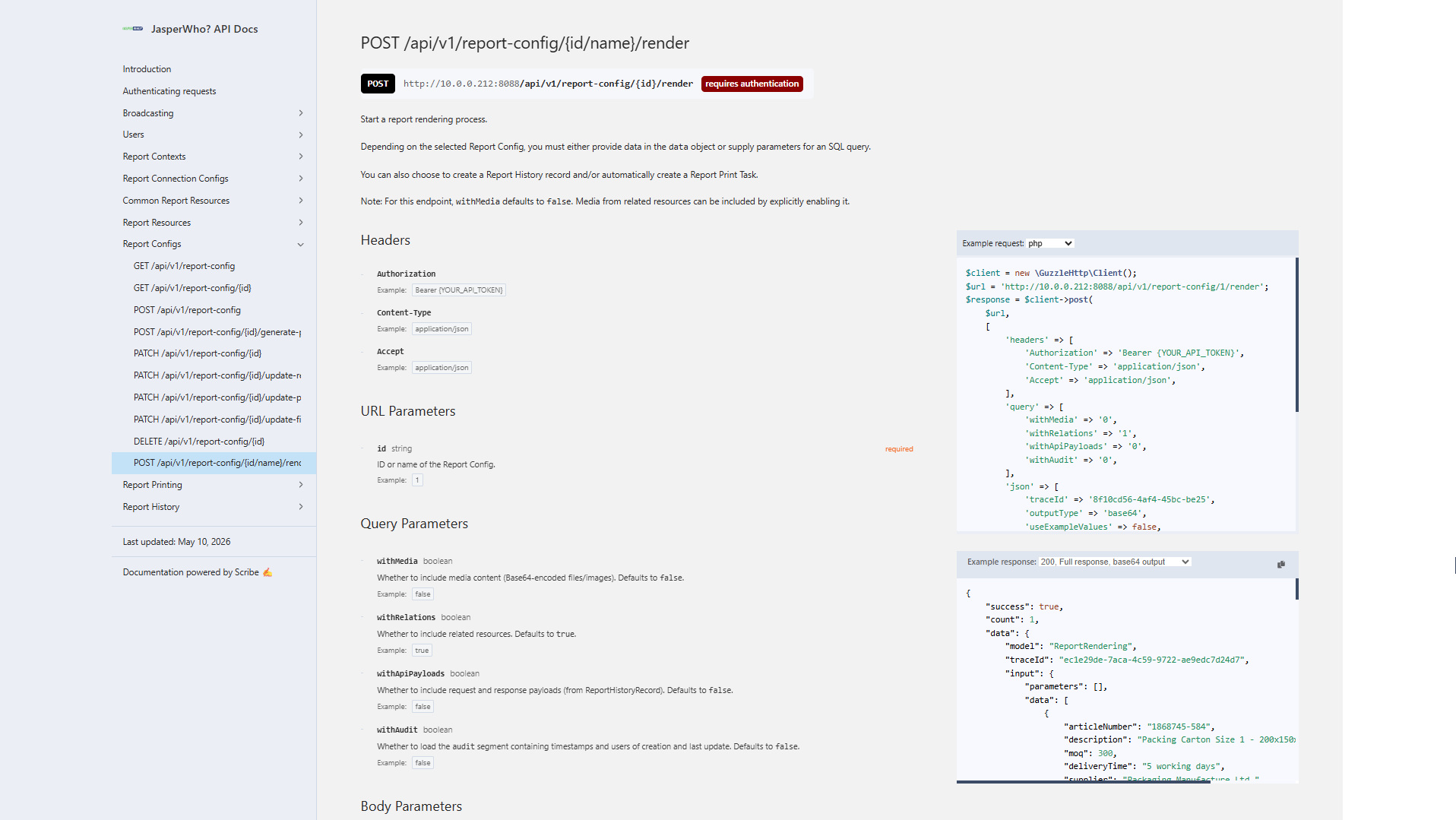
Task: Expand the Broadcasting section chevron
Action: pyautogui.click(x=301, y=113)
